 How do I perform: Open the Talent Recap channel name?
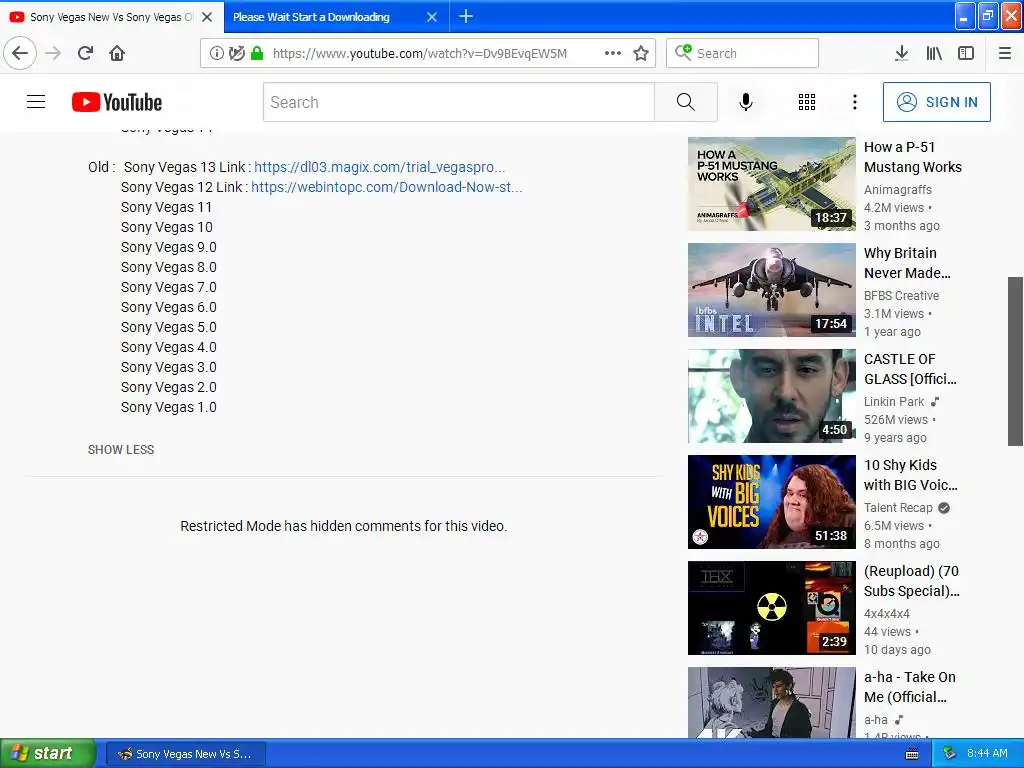tap(898, 507)
